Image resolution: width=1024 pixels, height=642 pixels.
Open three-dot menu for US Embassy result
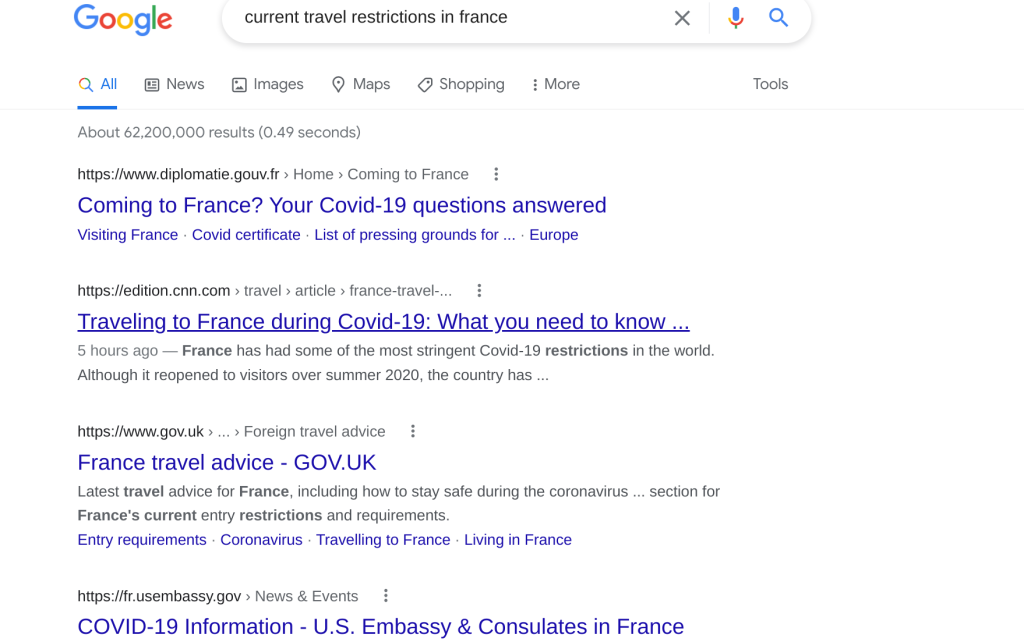(x=386, y=596)
